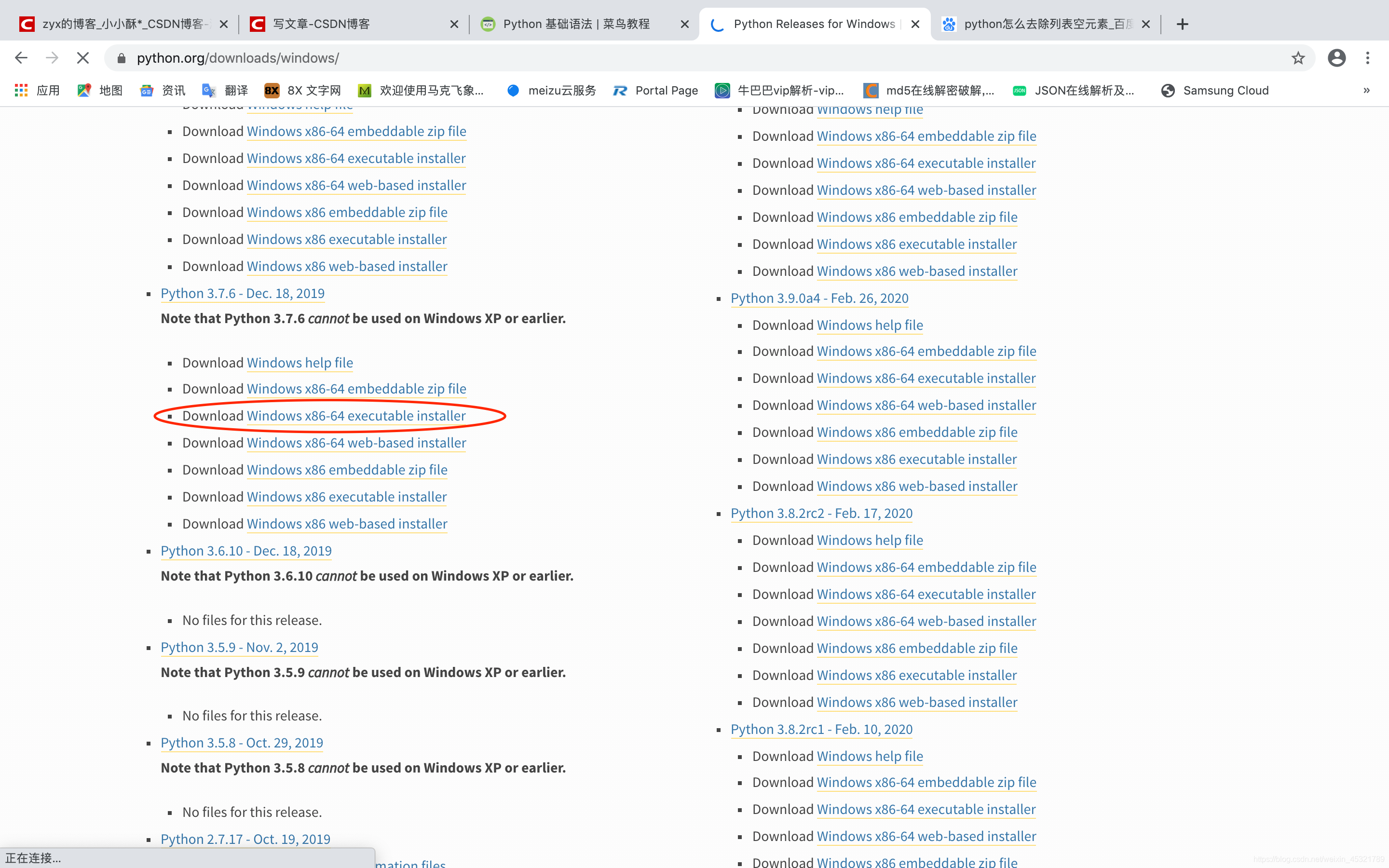
Task: Close the 写文章-CSDN博客 tab
Action: tap(454, 24)
